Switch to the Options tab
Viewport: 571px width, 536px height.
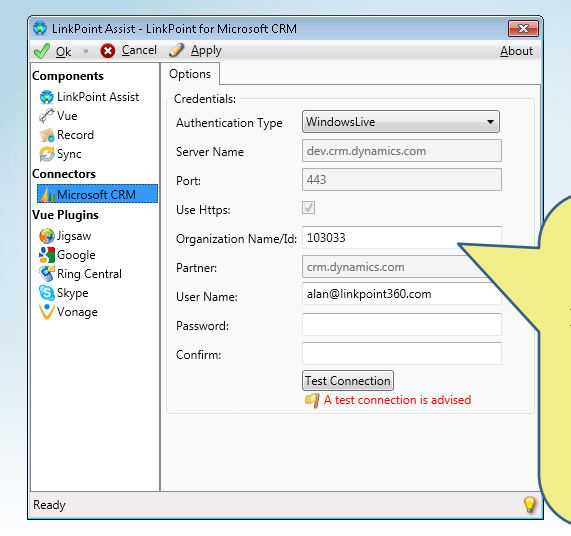(x=190, y=74)
